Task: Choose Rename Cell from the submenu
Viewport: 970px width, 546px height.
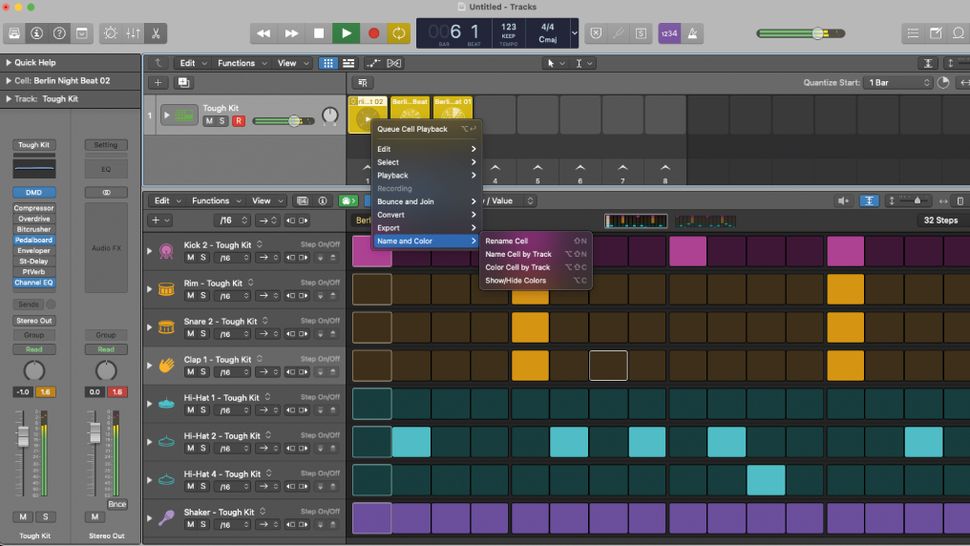Action: pyautogui.click(x=507, y=241)
